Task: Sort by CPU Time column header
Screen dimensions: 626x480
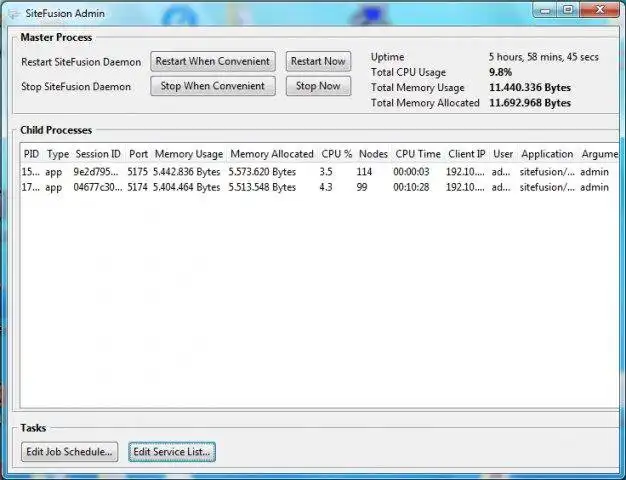Action: coord(418,154)
